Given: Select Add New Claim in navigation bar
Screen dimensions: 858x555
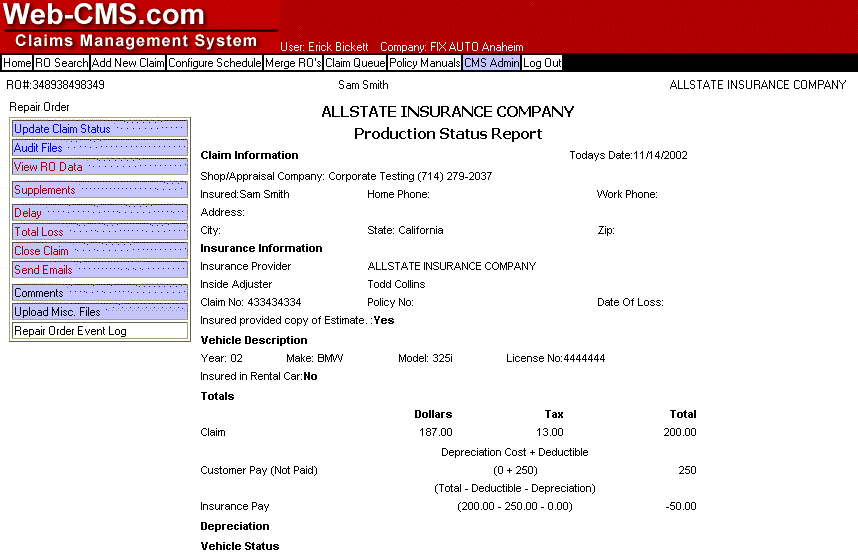Looking at the screenshot, I should [128, 63].
